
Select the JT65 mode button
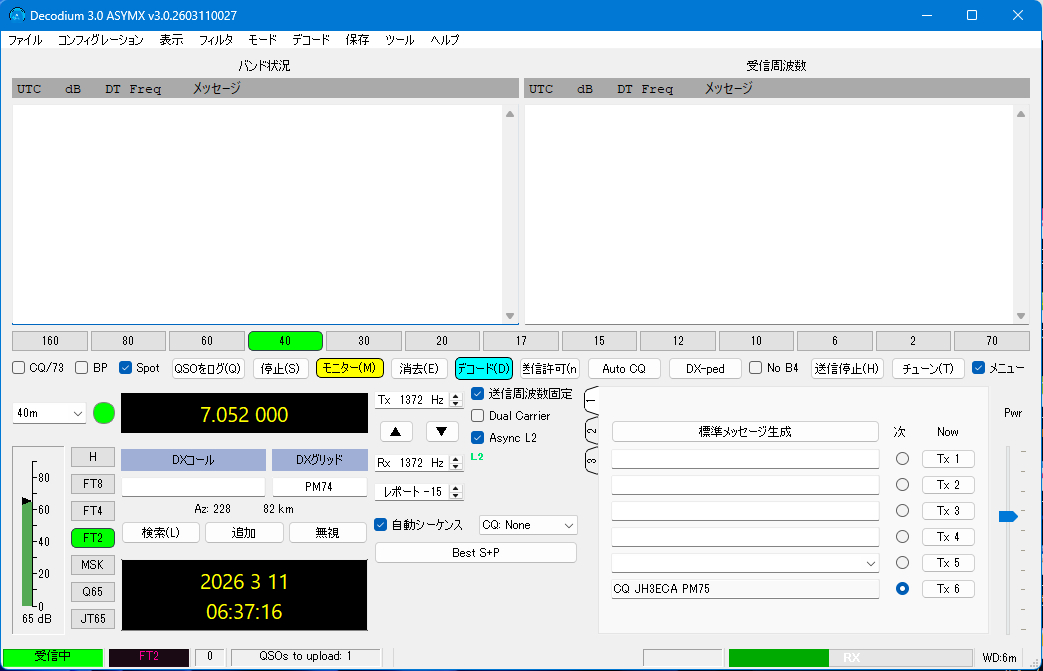tap(93, 619)
